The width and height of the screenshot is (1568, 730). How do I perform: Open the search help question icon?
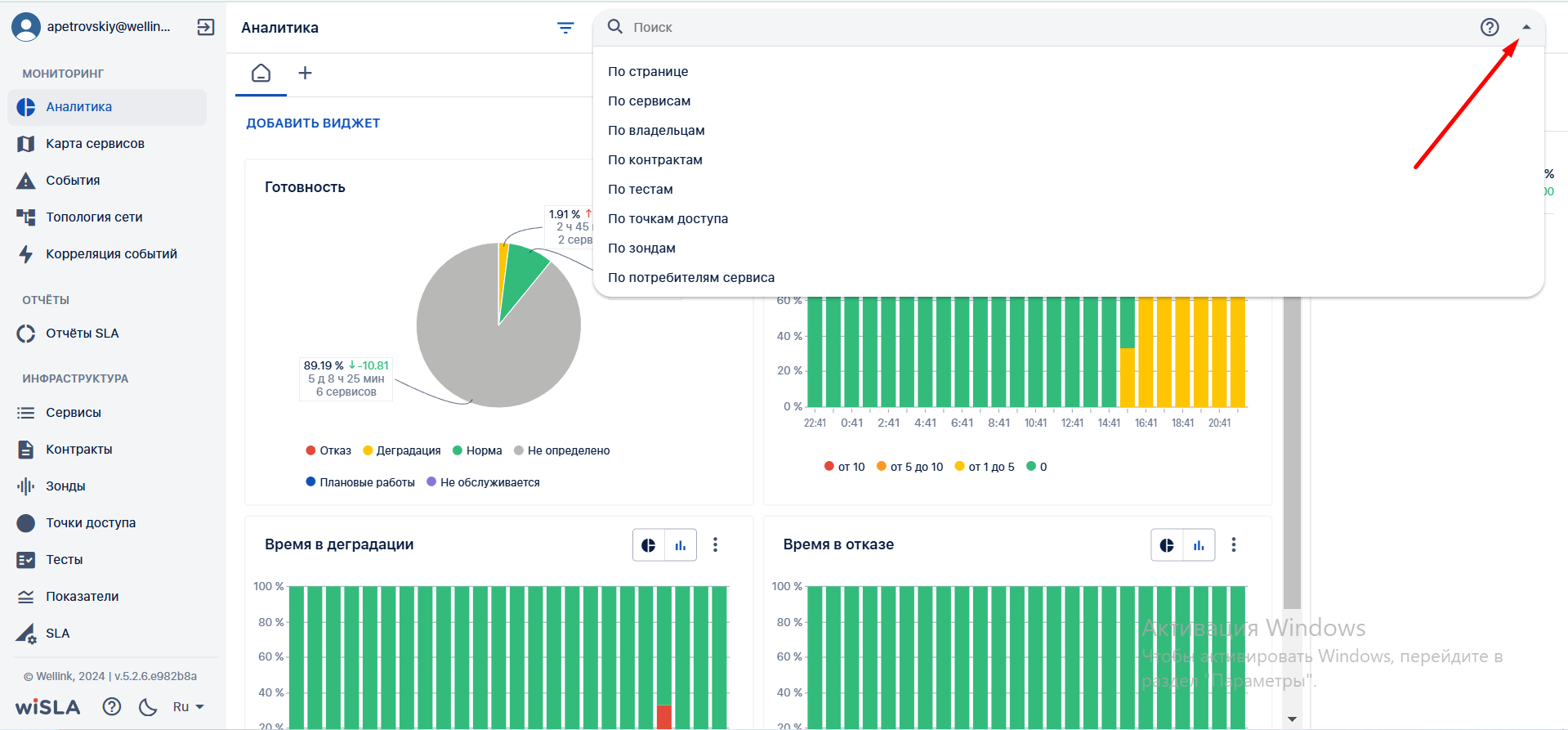pos(1490,27)
